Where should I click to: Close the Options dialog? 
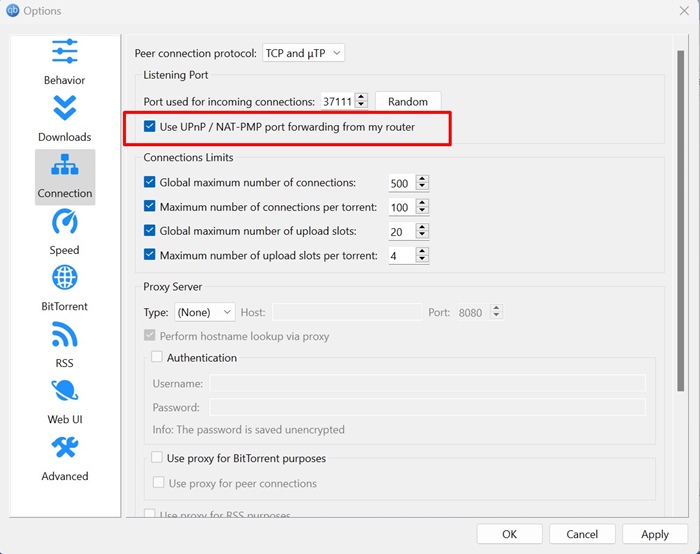pos(684,11)
